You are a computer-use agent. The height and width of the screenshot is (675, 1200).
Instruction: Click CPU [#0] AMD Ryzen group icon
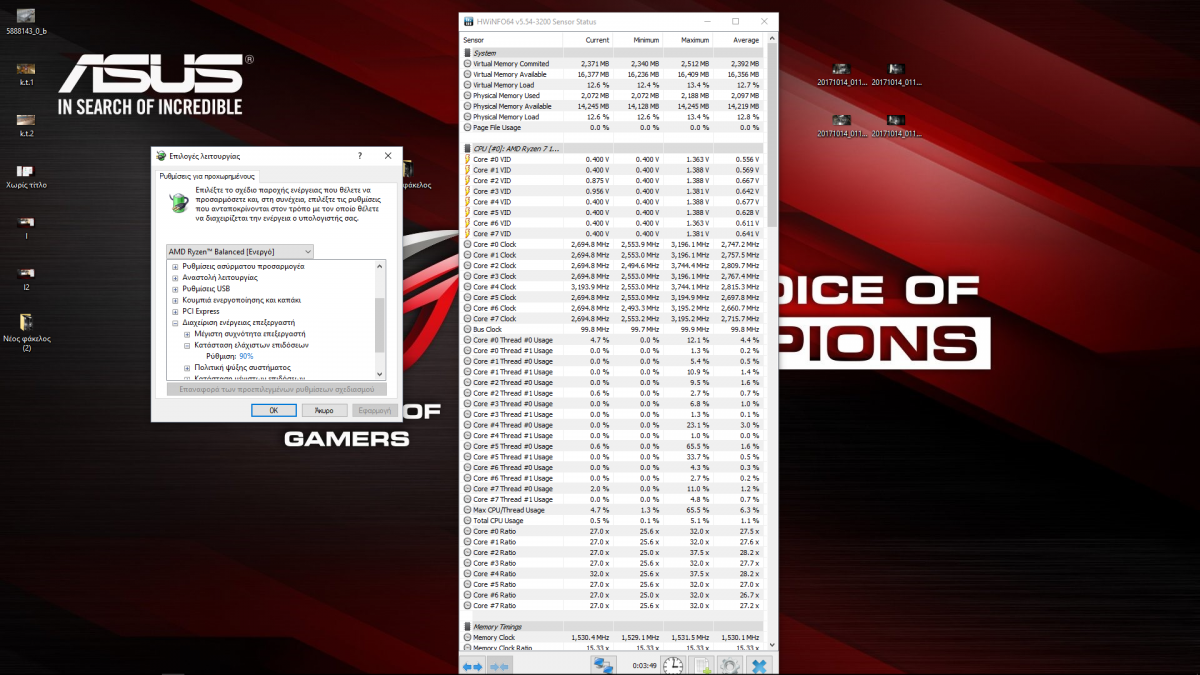(467, 148)
